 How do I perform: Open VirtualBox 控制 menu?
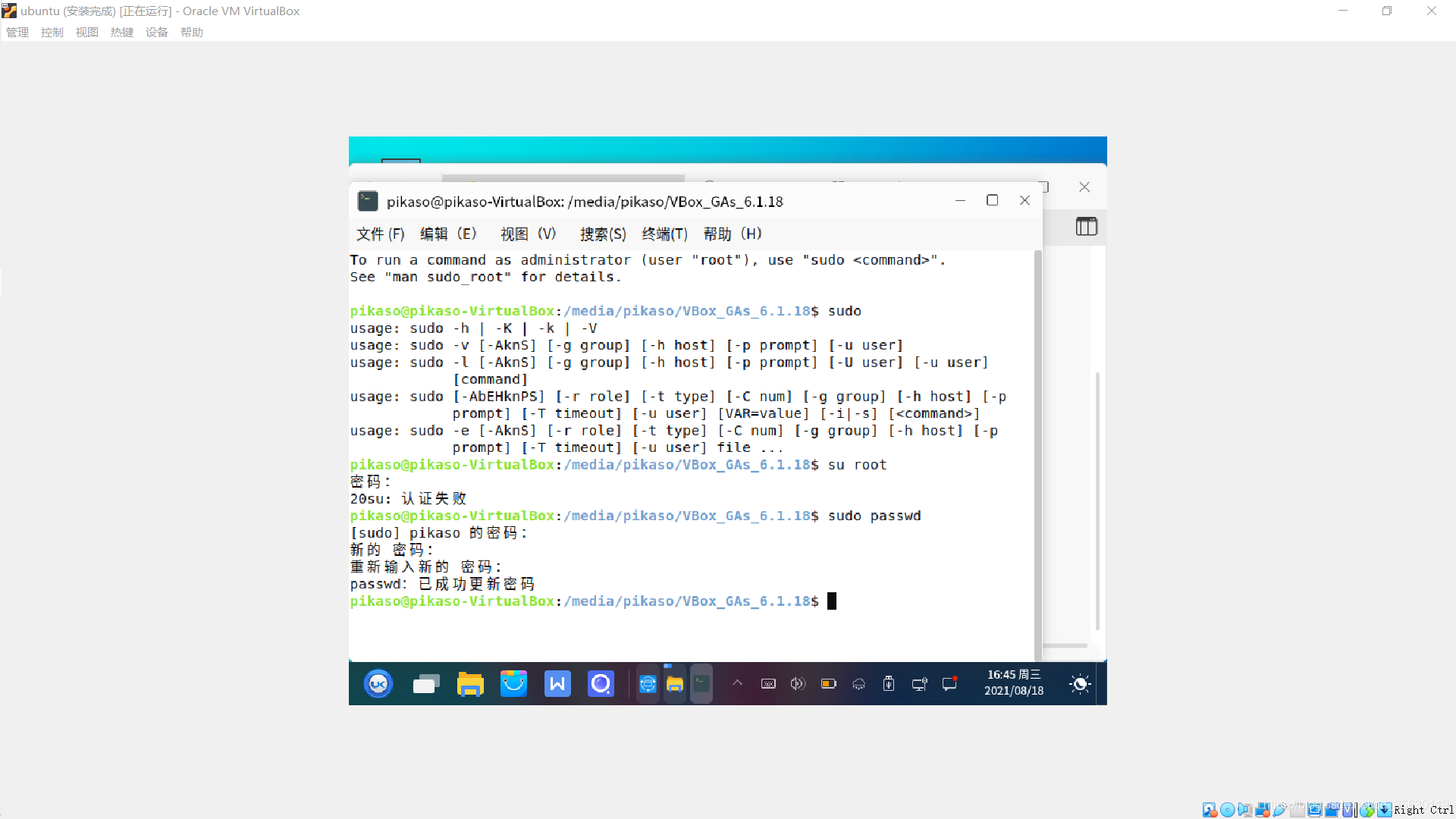click(52, 32)
